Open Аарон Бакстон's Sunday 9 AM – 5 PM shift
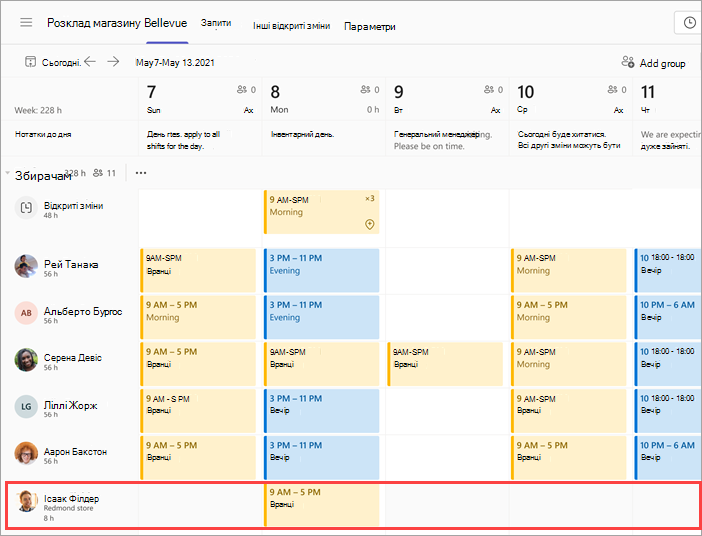Screen dimensions: 702x536 pos(198,458)
